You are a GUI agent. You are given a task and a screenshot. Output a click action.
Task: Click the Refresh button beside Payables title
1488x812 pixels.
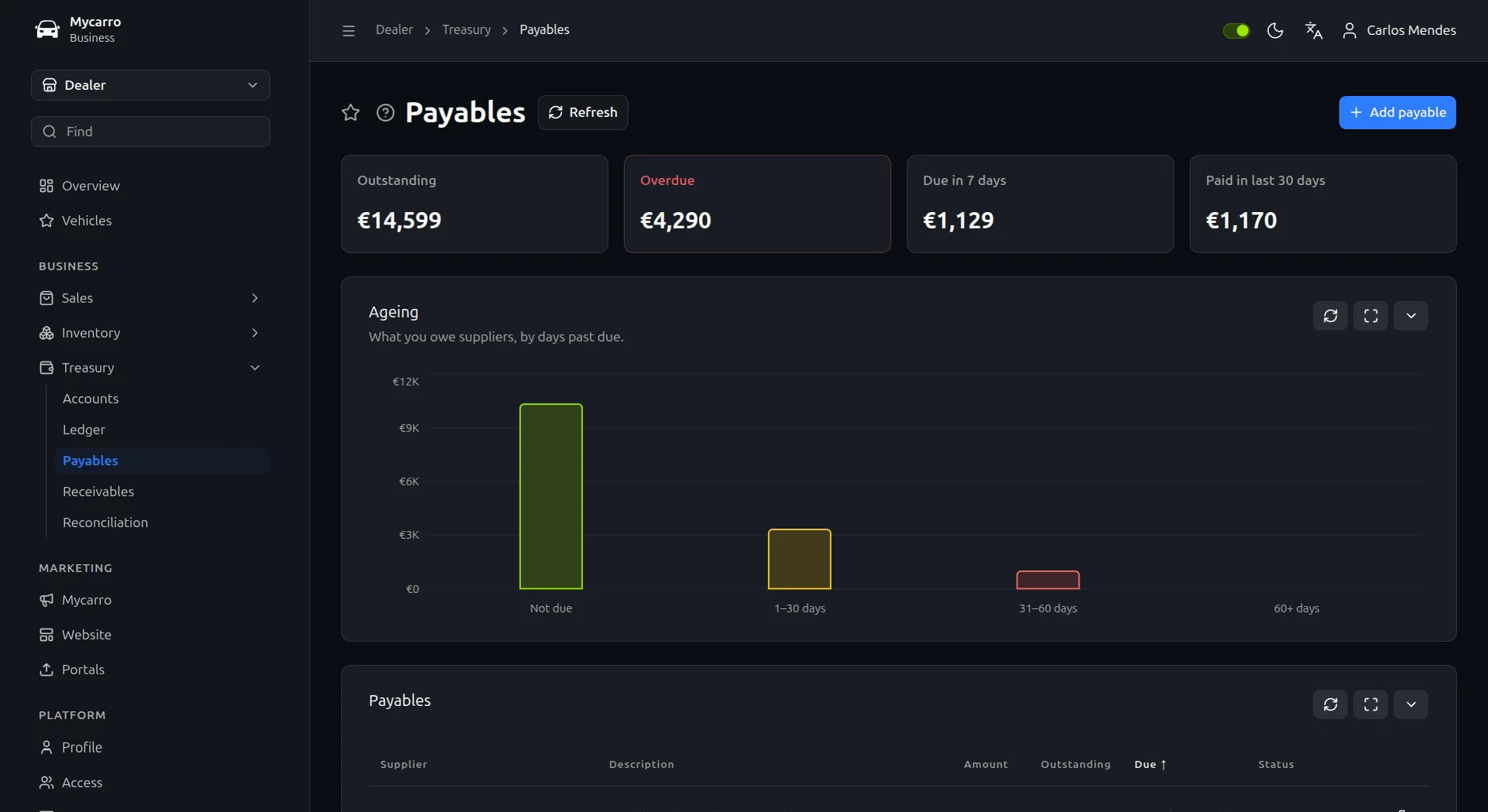pyautogui.click(x=583, y=113)
